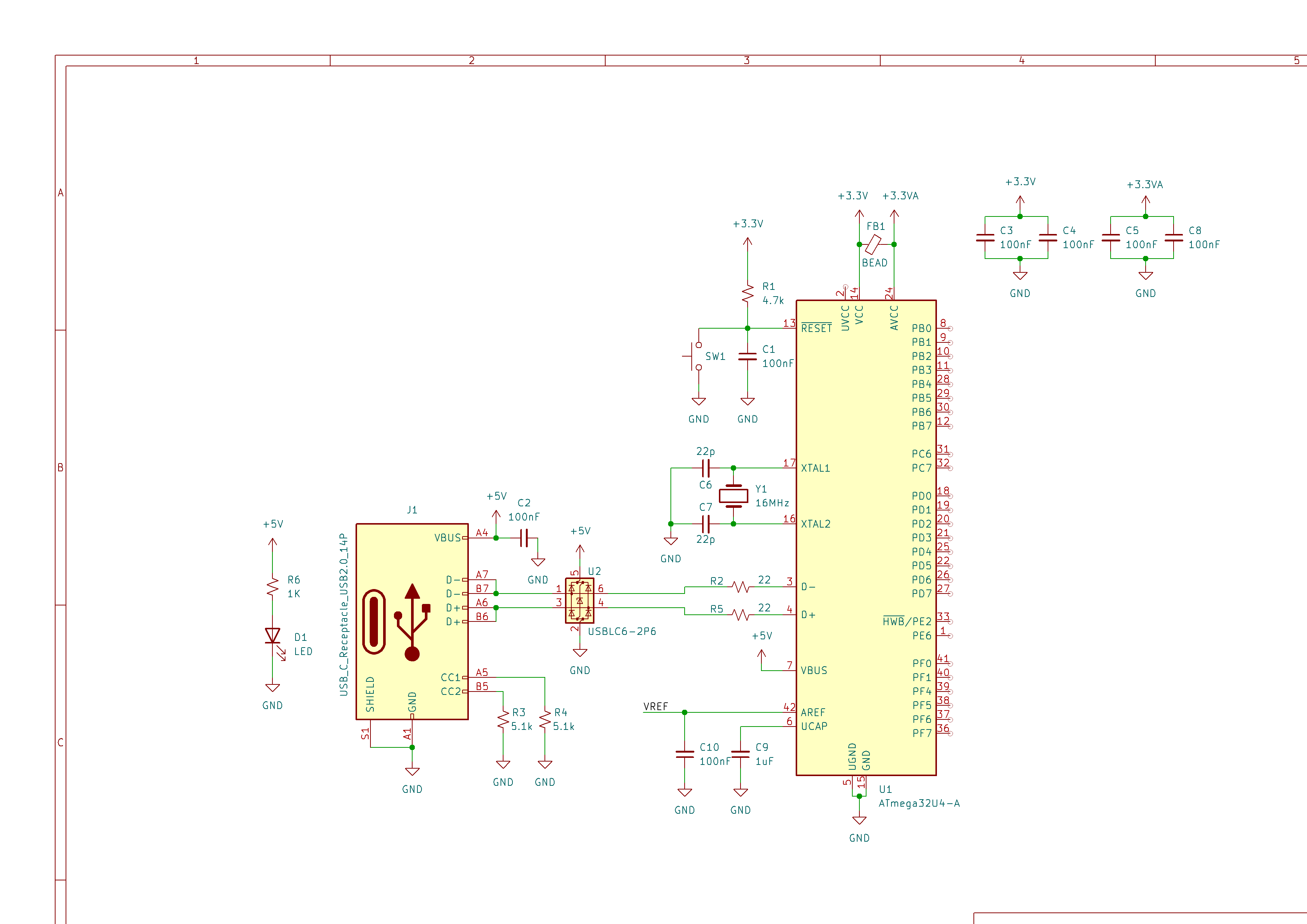Click the VREF net label
This screenshot has width=1307, height=924.
pos(655,707)
